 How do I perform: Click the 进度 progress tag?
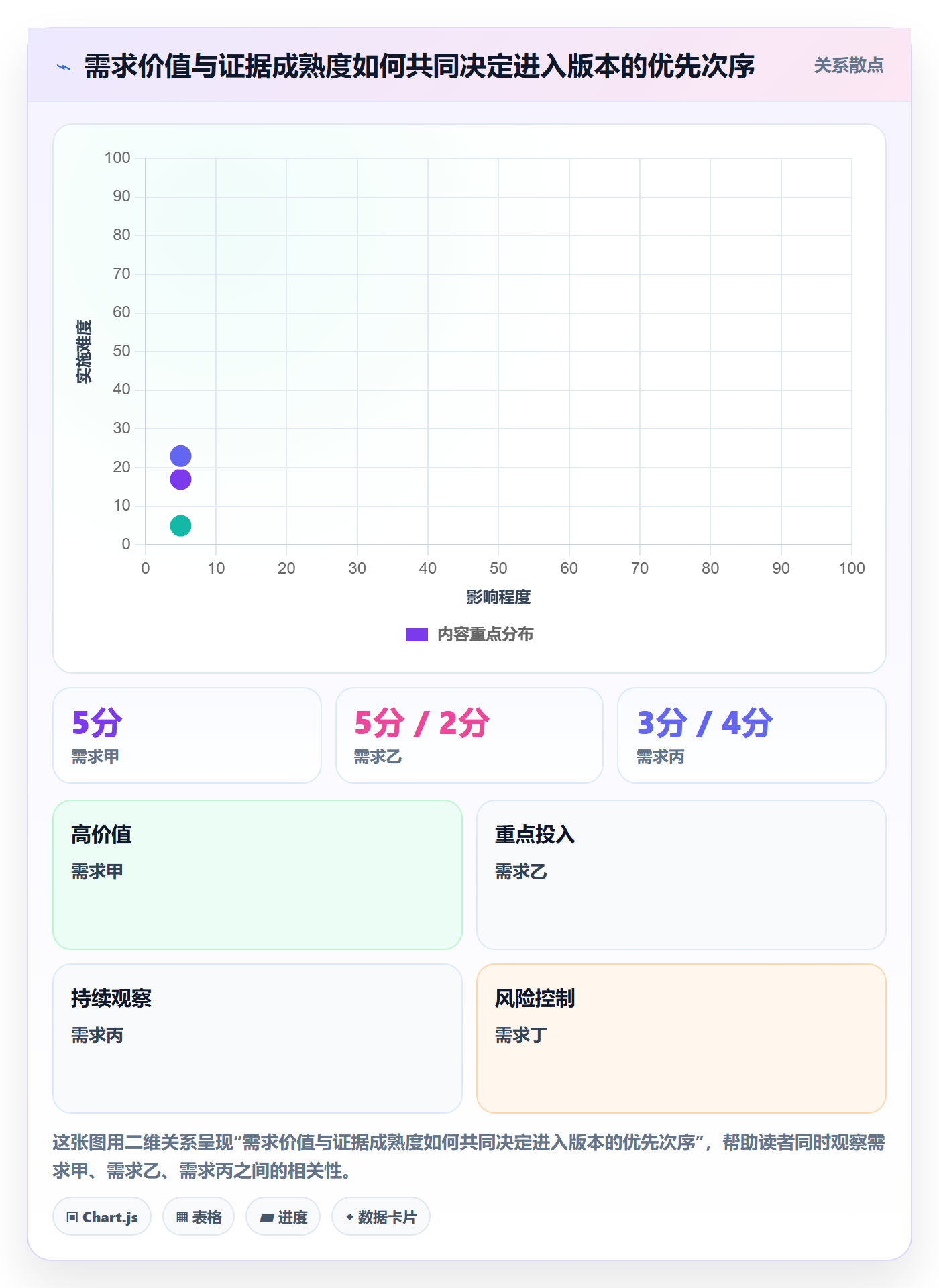click(x=283, y=1216)
